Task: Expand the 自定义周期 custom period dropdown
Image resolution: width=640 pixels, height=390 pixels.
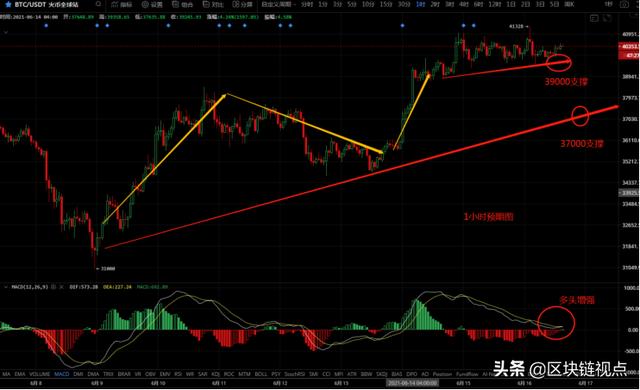Action: click(x=279, y=4)
